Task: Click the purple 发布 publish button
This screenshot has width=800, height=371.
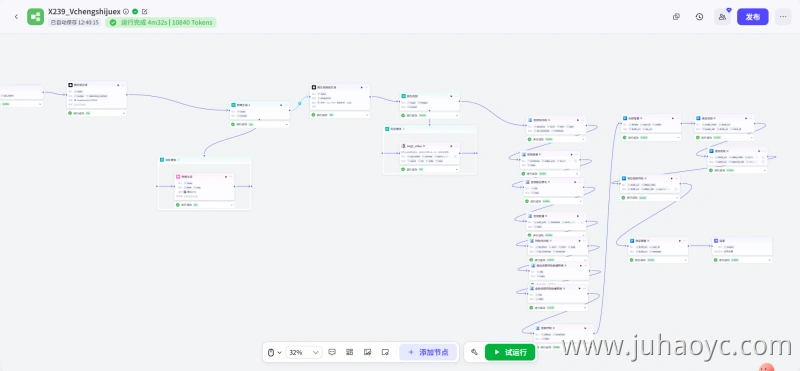Action: point(753,17)
